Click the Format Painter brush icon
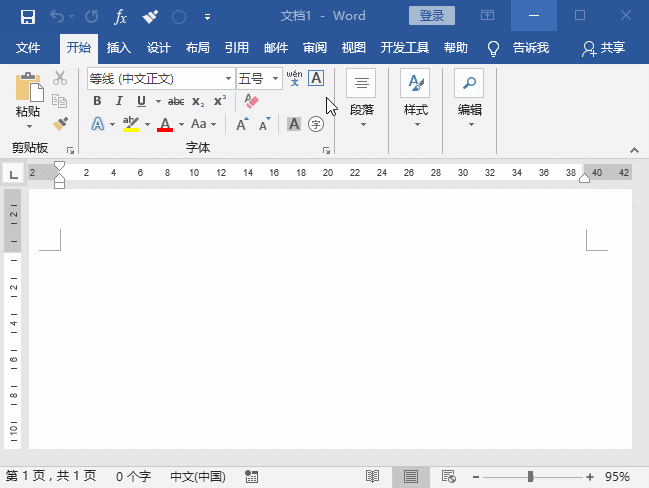Viewport: 649px width, 488px height. coord(60,123)
